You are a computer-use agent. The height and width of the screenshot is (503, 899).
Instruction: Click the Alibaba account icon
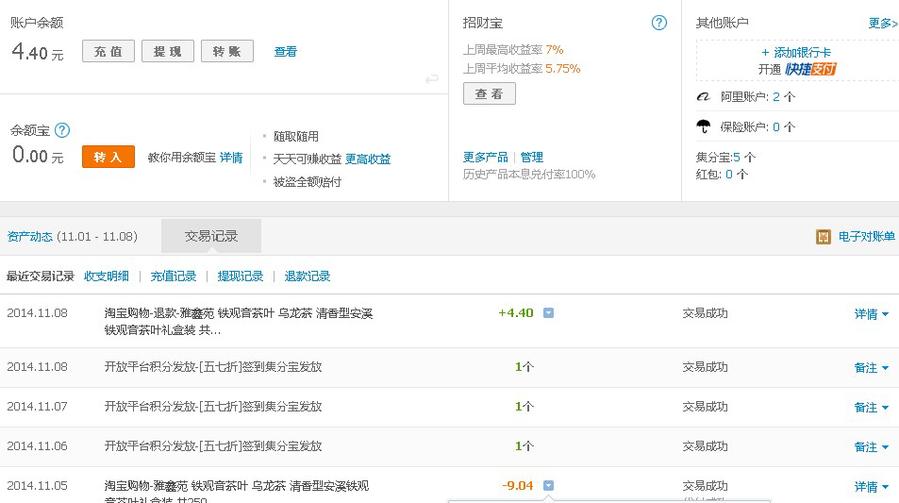(x=703, y=96)
